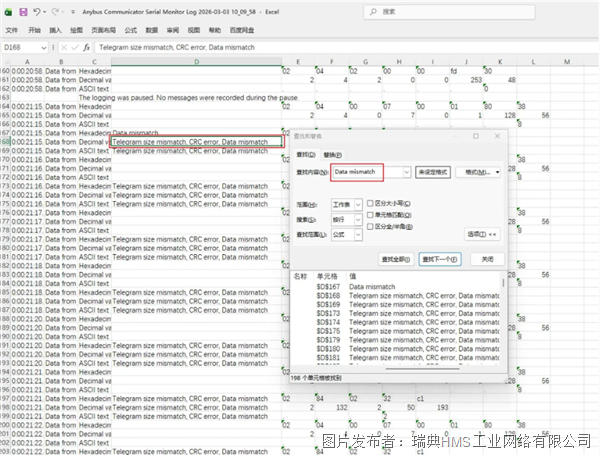Click the fx Insert Function icon
Screen dimensions: 600x455
(x=87, y=47)
